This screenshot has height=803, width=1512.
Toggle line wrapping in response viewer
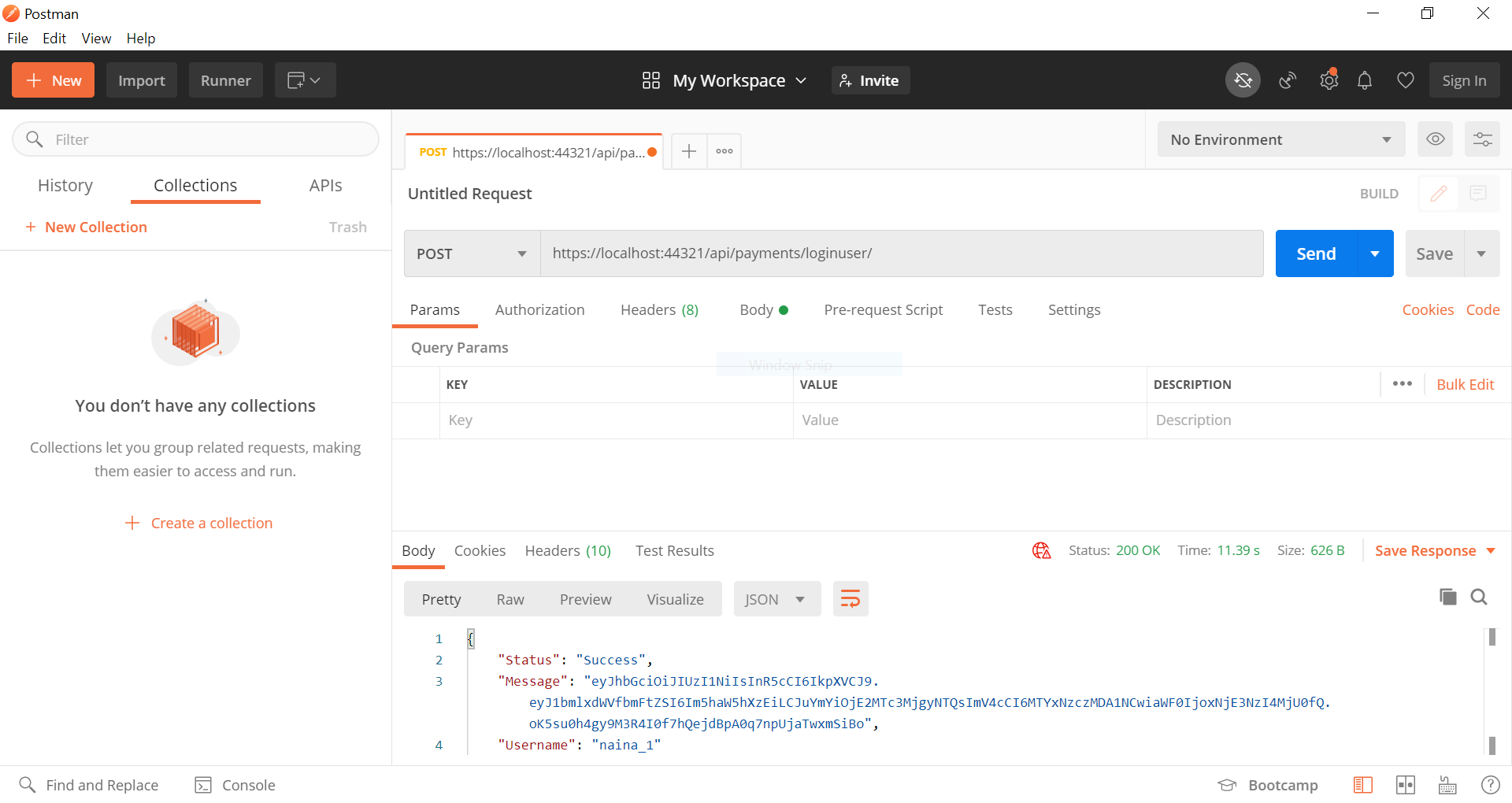click(850, 598)
